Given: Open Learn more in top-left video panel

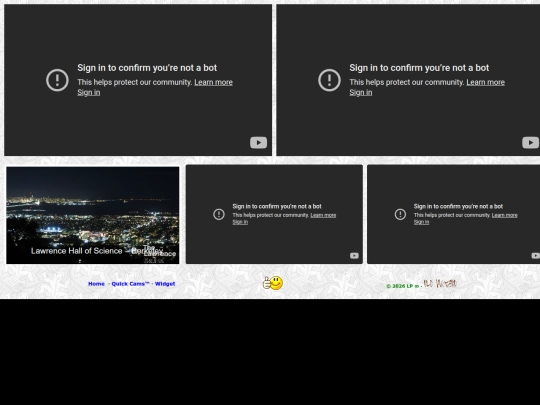Looking at the screenshot, I should click(x=214, y=82).
